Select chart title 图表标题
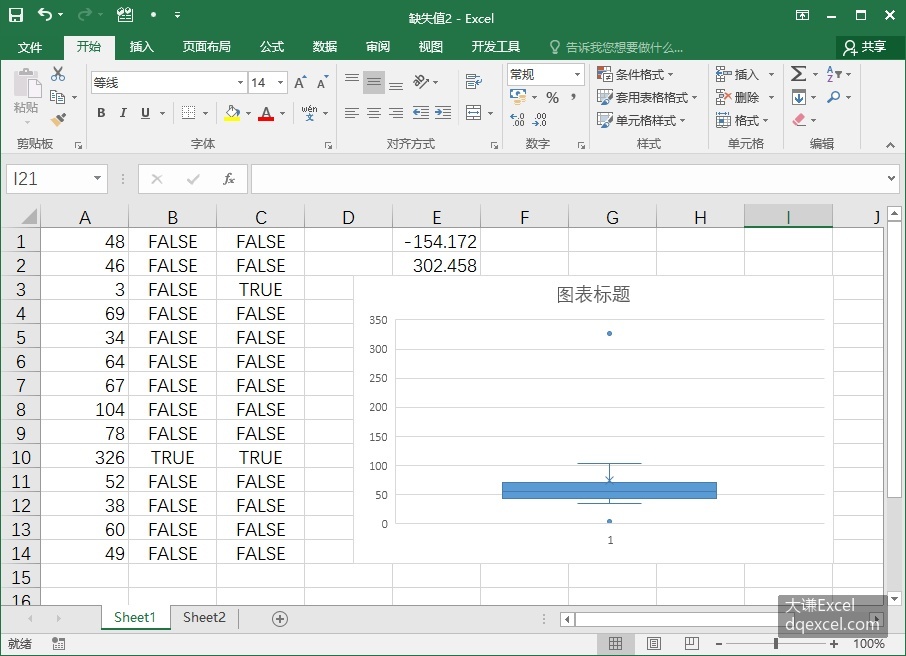Screen dimensions: 906x656 coord(593,295)
